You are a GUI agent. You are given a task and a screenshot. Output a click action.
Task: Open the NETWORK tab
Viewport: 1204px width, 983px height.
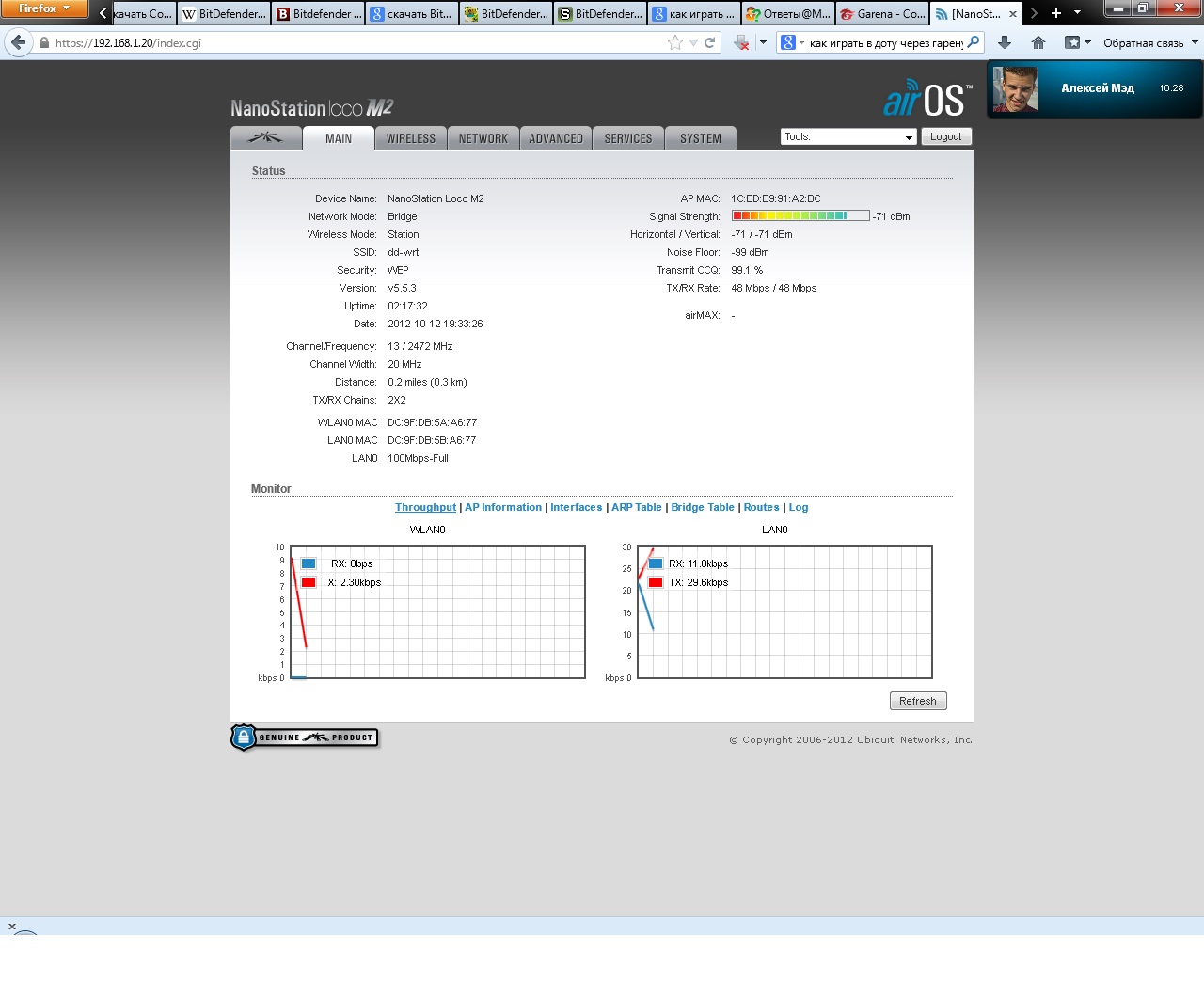483,138
